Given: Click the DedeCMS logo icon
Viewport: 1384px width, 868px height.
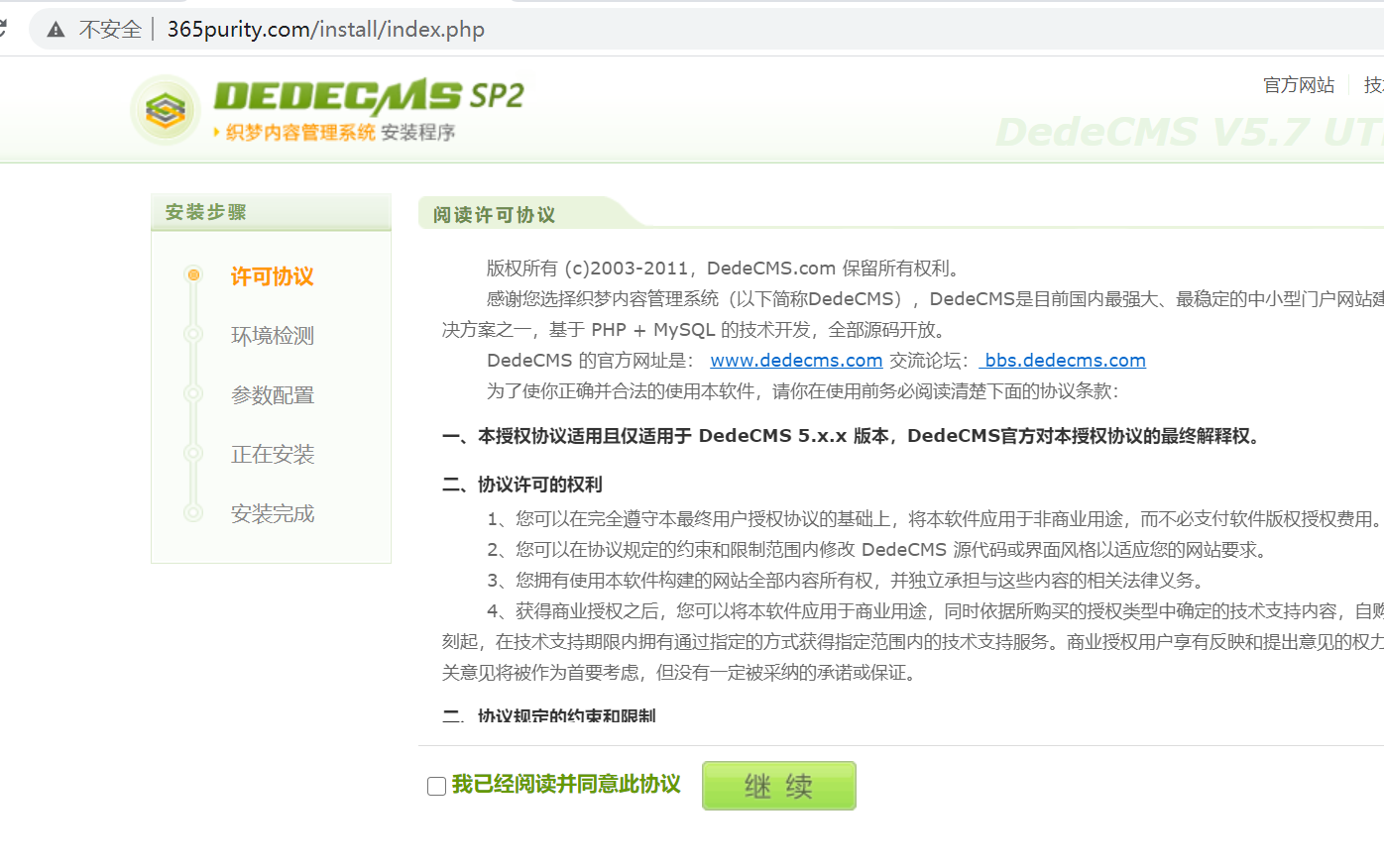Looking at the screenshot, I should [166, 110].
